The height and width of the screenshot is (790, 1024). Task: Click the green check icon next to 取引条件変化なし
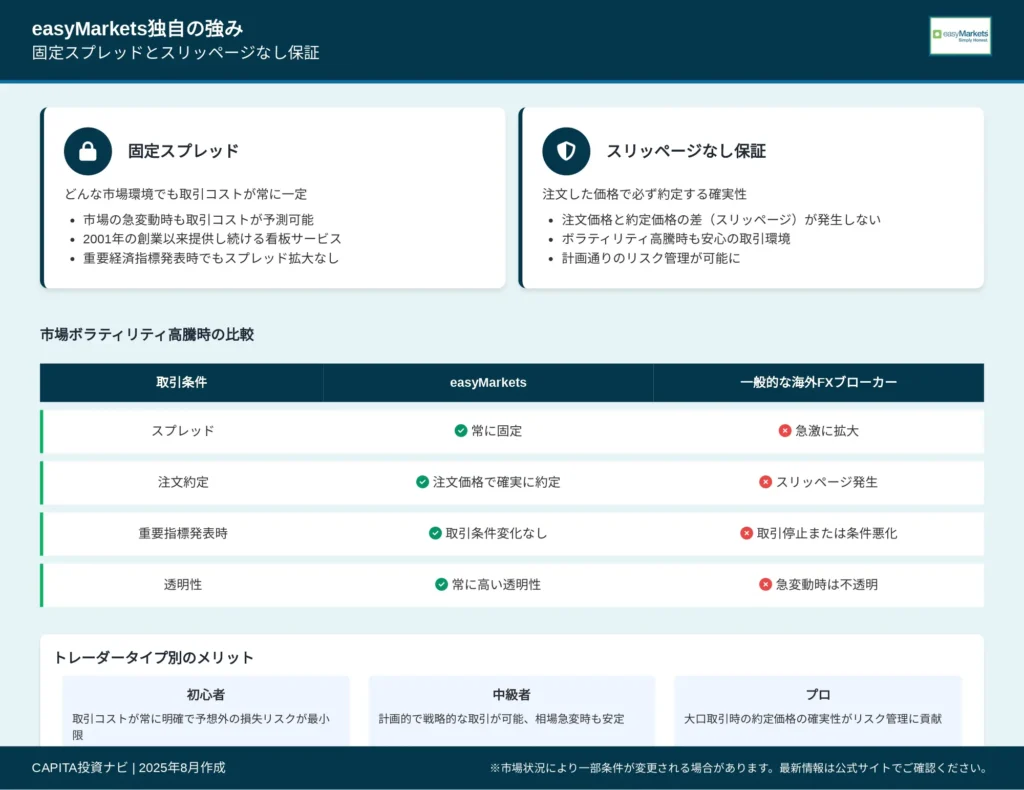pyautogui.click(x=436, y=533)
